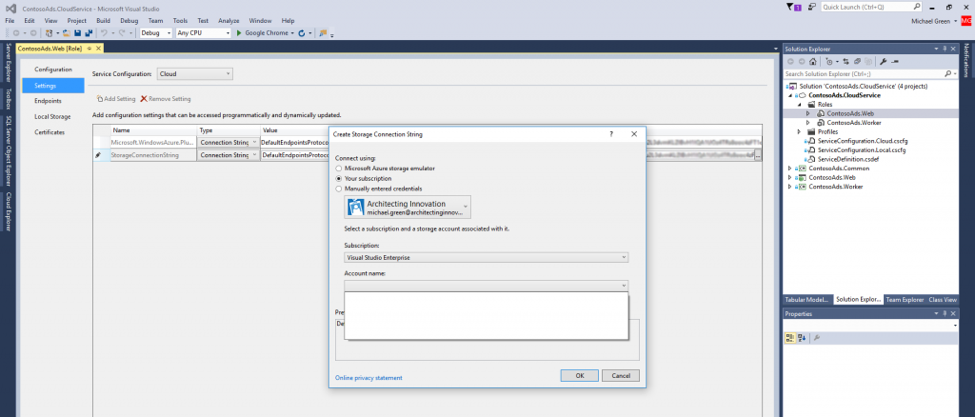This screenshot has height=417, width=975.
Task: Click the Save icon in the toolbar
Action: tap(77, 33)
